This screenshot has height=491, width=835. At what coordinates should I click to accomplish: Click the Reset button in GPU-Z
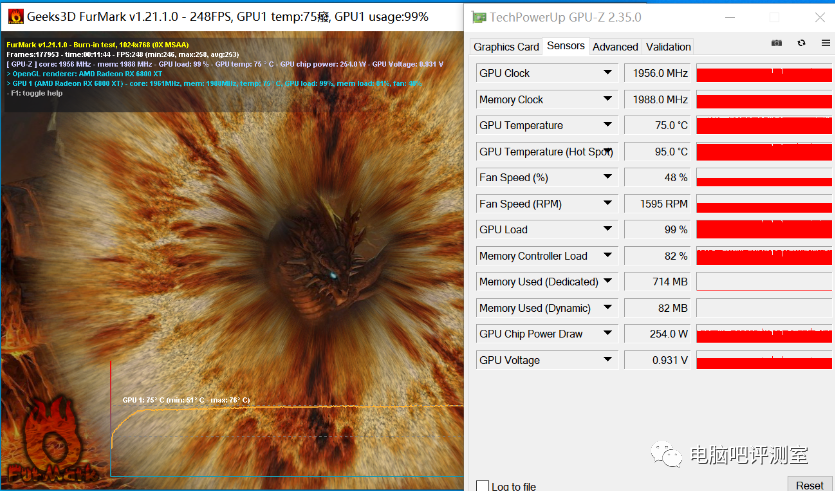tap(809, 485)
